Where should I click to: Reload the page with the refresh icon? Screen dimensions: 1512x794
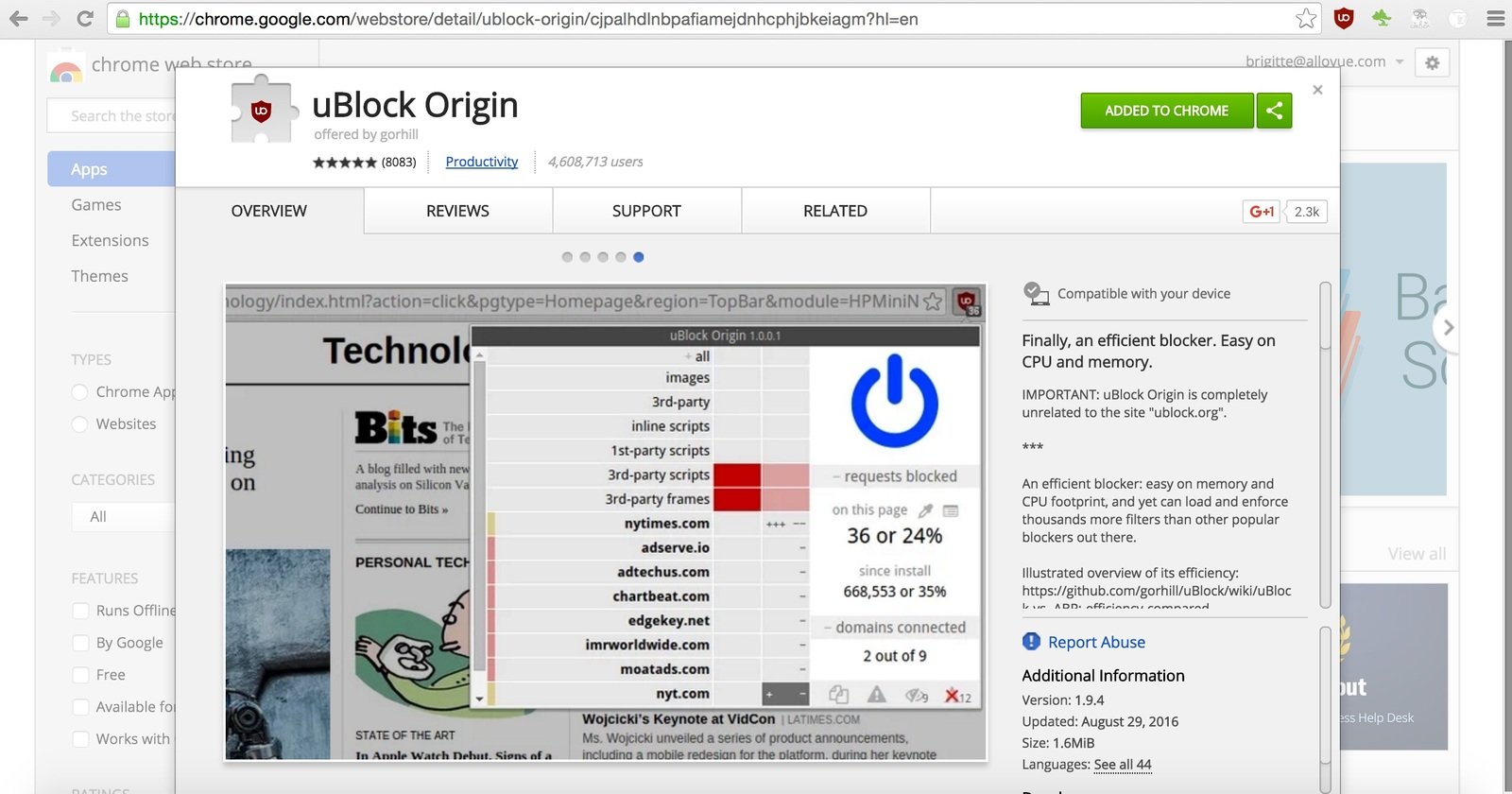85,18
